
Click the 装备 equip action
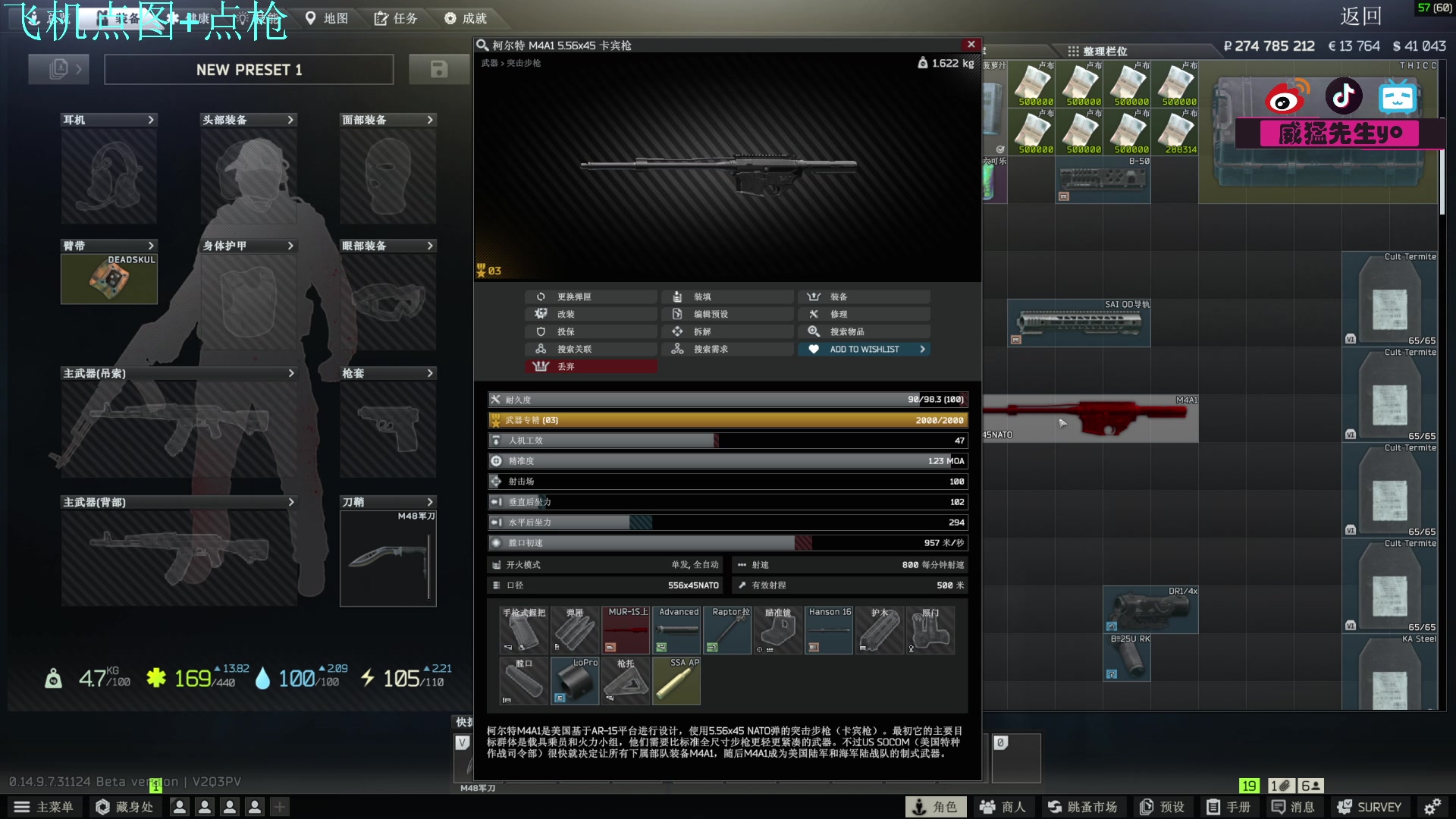click(x=864, y=297)
